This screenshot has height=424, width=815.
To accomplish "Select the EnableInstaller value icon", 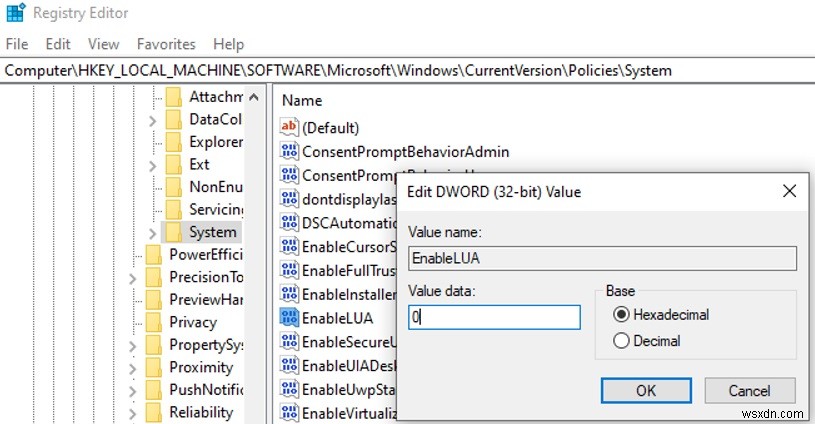I will pyautogui.click(x=290, y=294).
